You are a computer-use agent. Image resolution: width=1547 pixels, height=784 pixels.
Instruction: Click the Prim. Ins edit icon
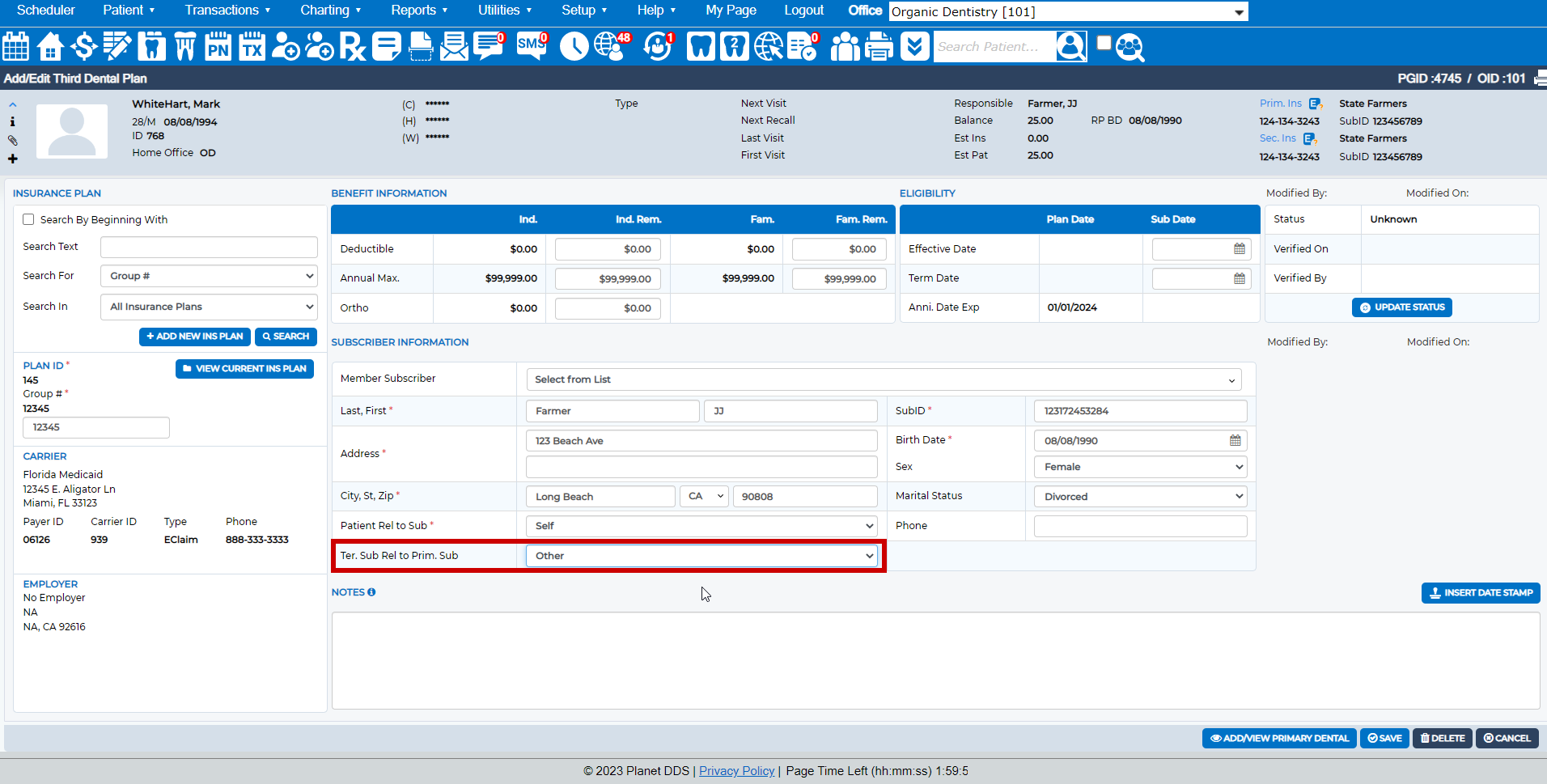coord(1315,104)
